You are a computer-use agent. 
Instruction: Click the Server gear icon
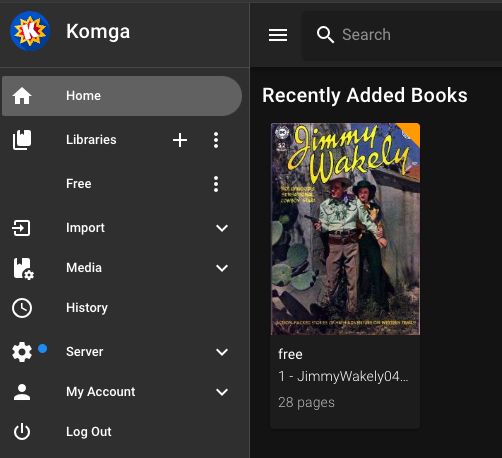pyautogui.click(x=22, y=352)
